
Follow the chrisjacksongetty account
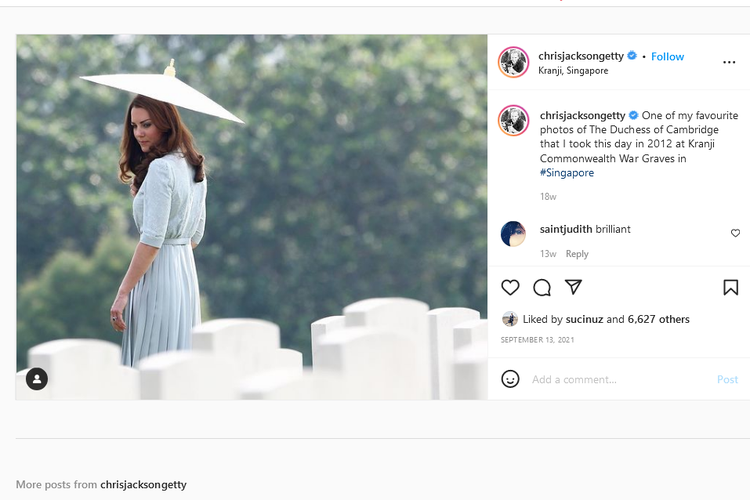click(667, 57)
